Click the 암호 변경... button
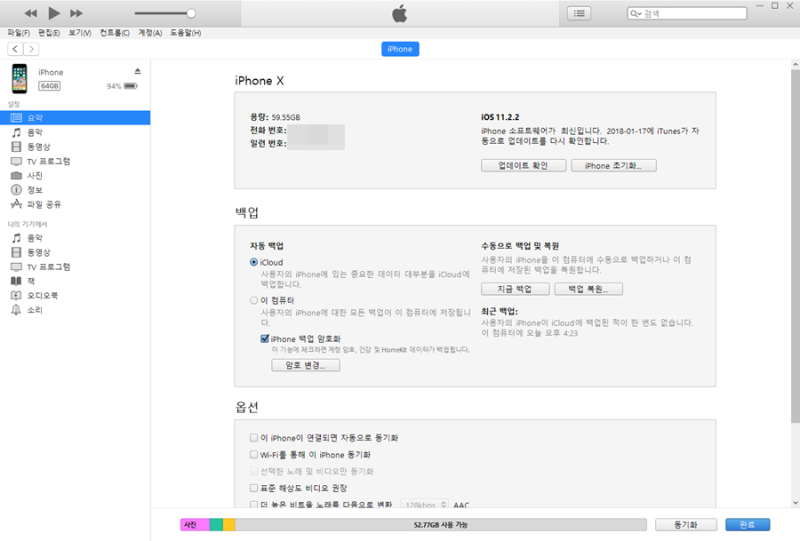This screenshot has height=541, width=800. point(306,365)
